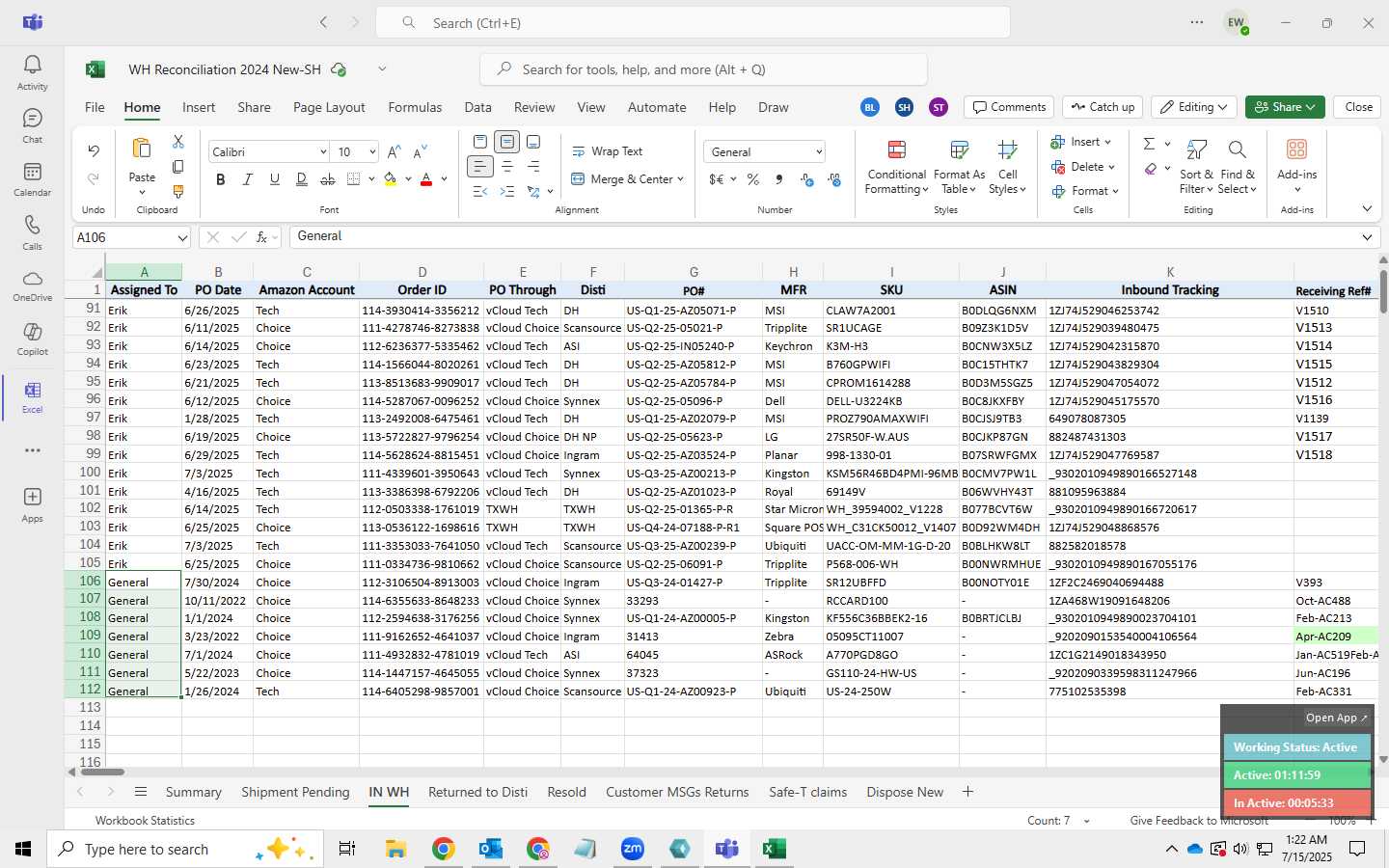
Task: Increase decimal places icon
Action: click(x=807, y=179)
